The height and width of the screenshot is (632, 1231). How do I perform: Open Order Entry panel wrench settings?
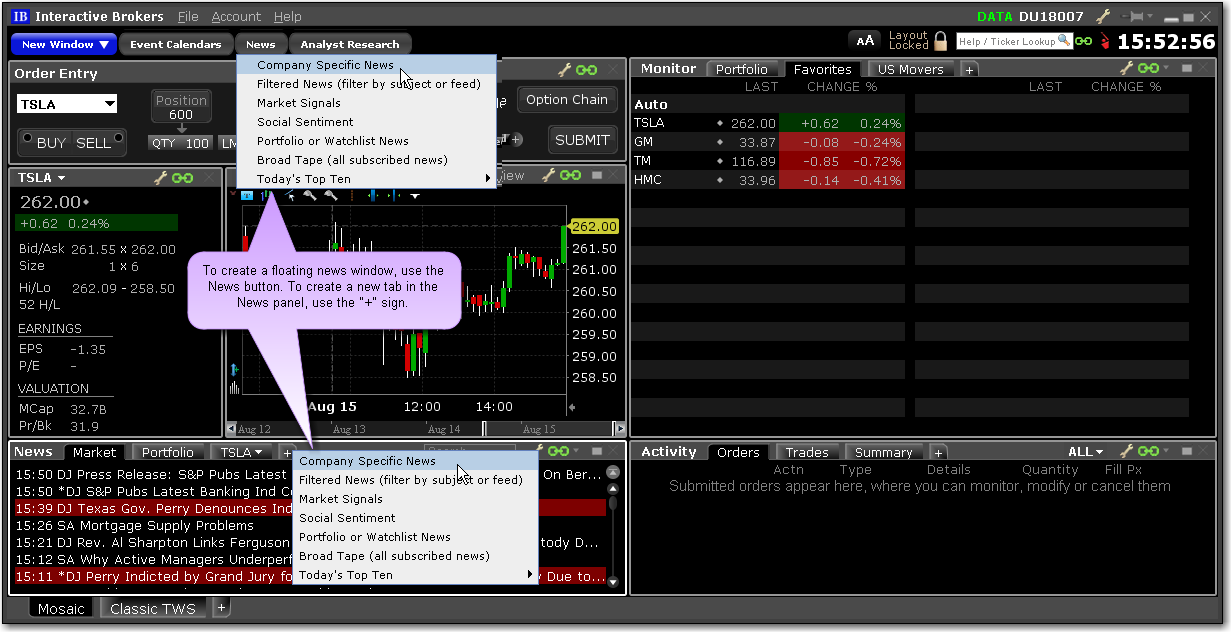point(564,70)
